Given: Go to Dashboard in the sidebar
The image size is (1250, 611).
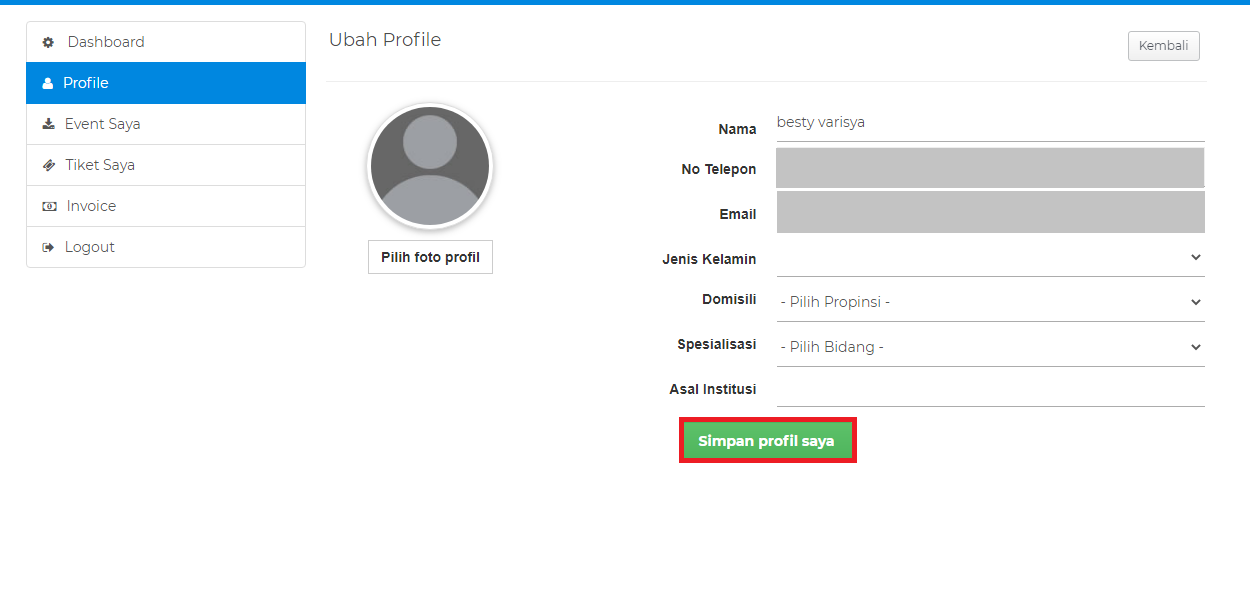Looking at the screenshot, I should (x=106, y=42).
